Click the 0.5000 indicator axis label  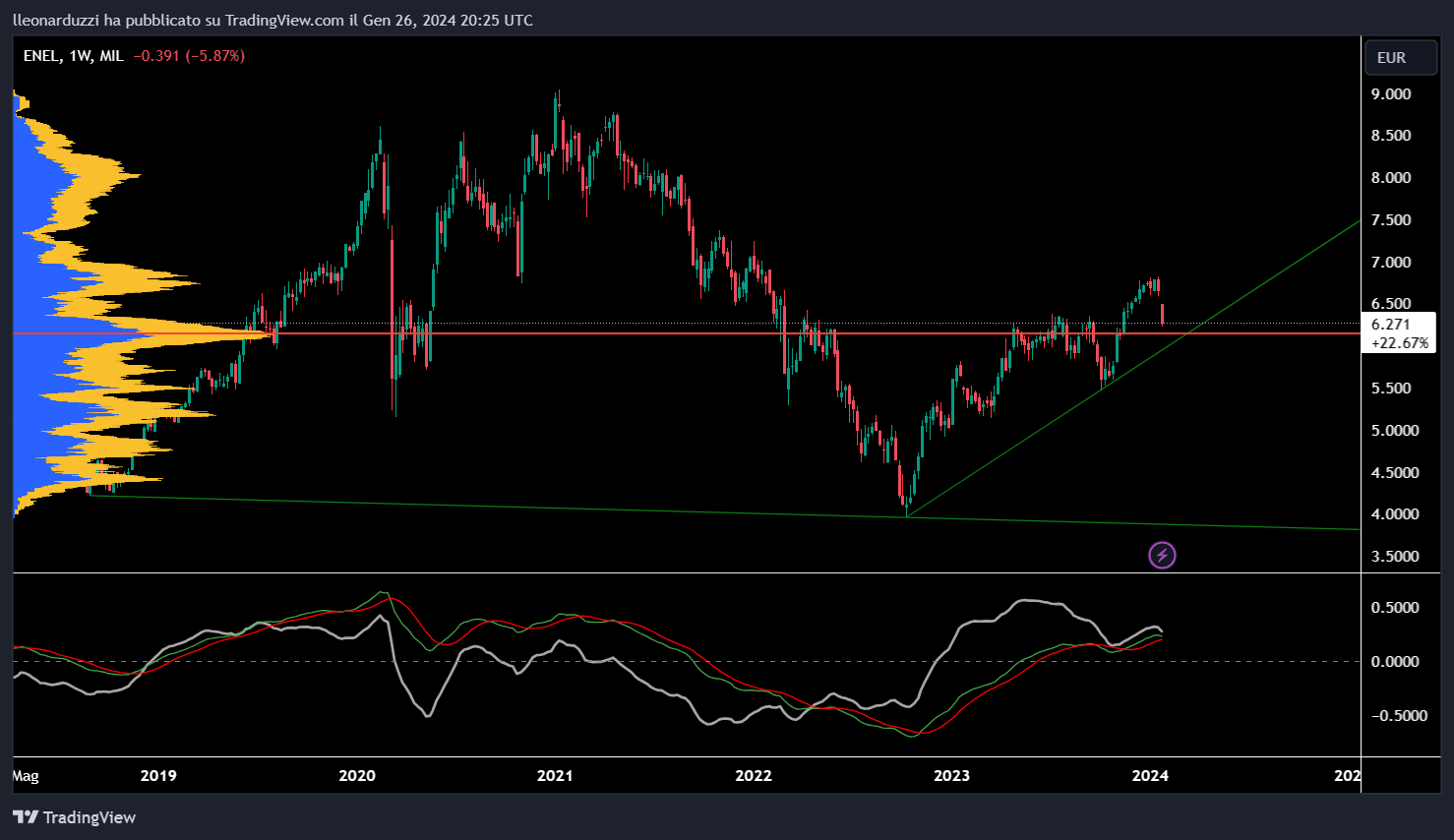coord(1395,608)
